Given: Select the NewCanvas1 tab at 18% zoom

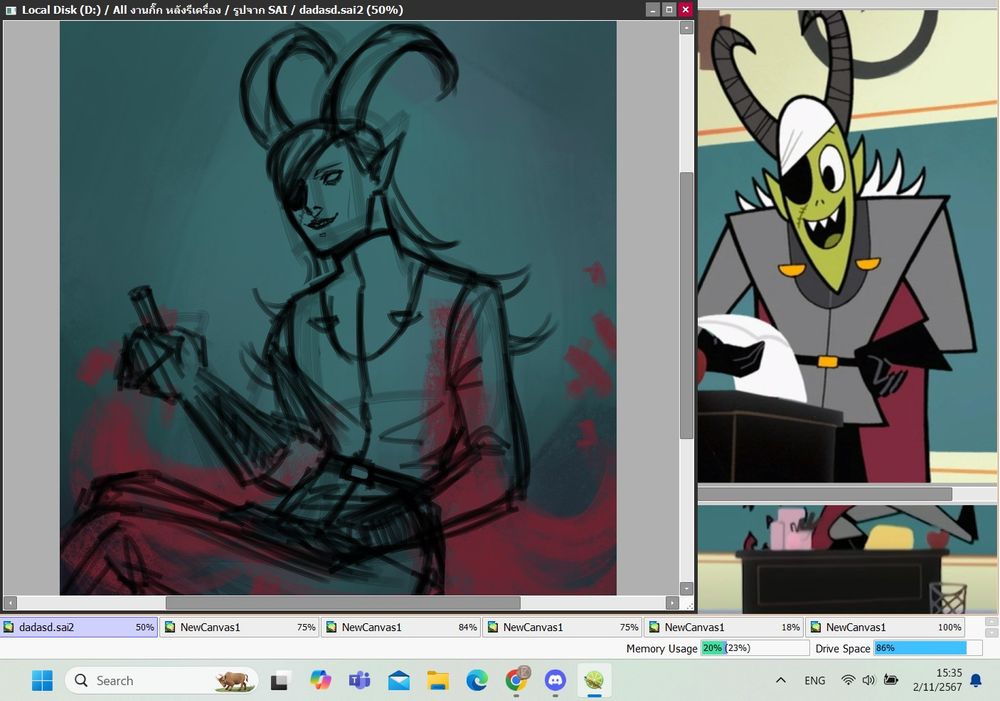Looking at the screenshot, I should coord(724,627).
